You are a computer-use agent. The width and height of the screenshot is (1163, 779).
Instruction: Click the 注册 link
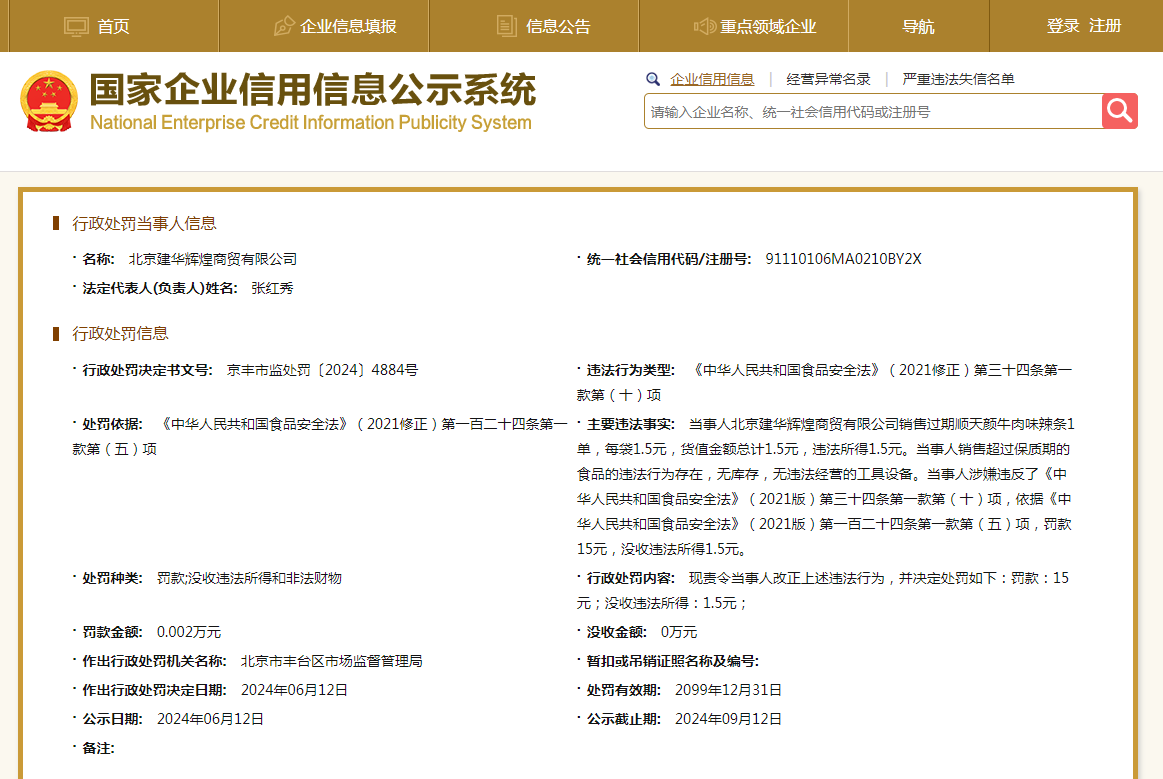click(x=1105, y=26)
